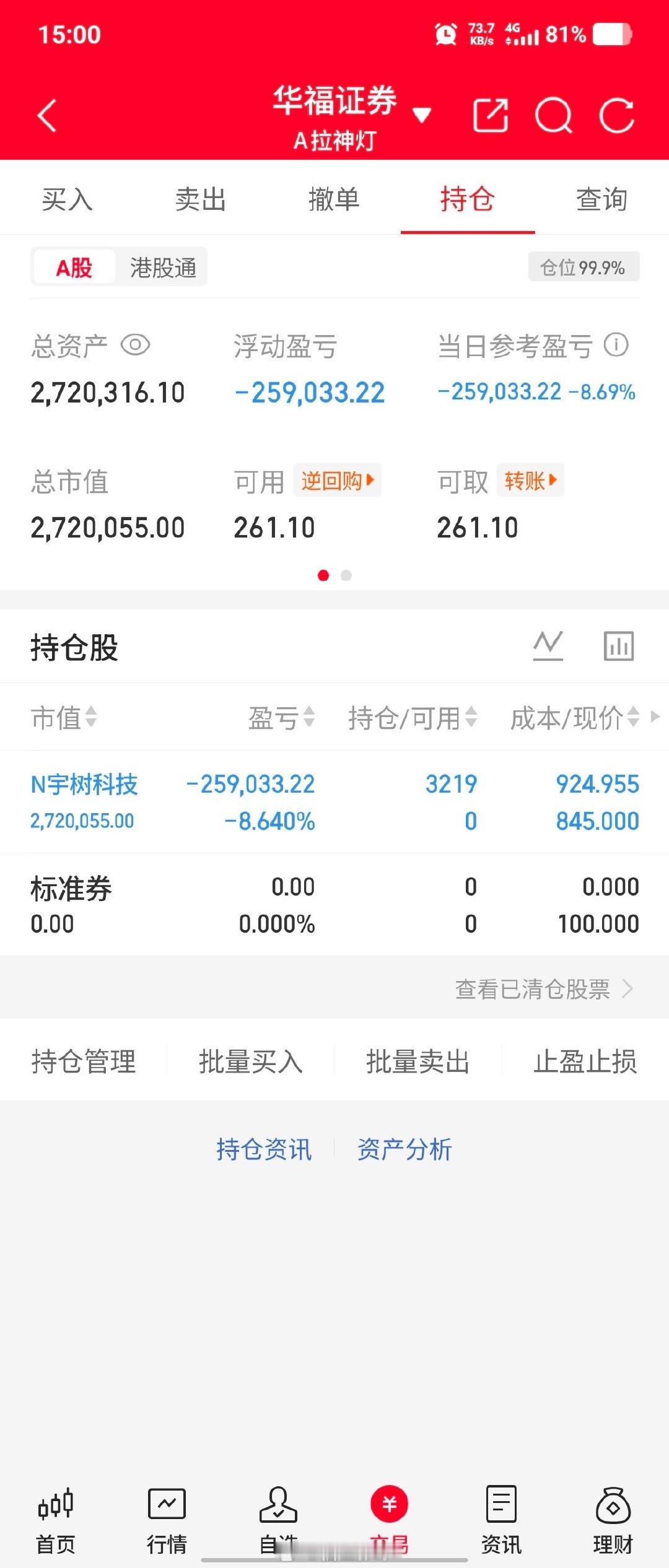Select the A股 market segment
Screen dimensions: 669x1568
pyautogui.click(x=74, y=268)
